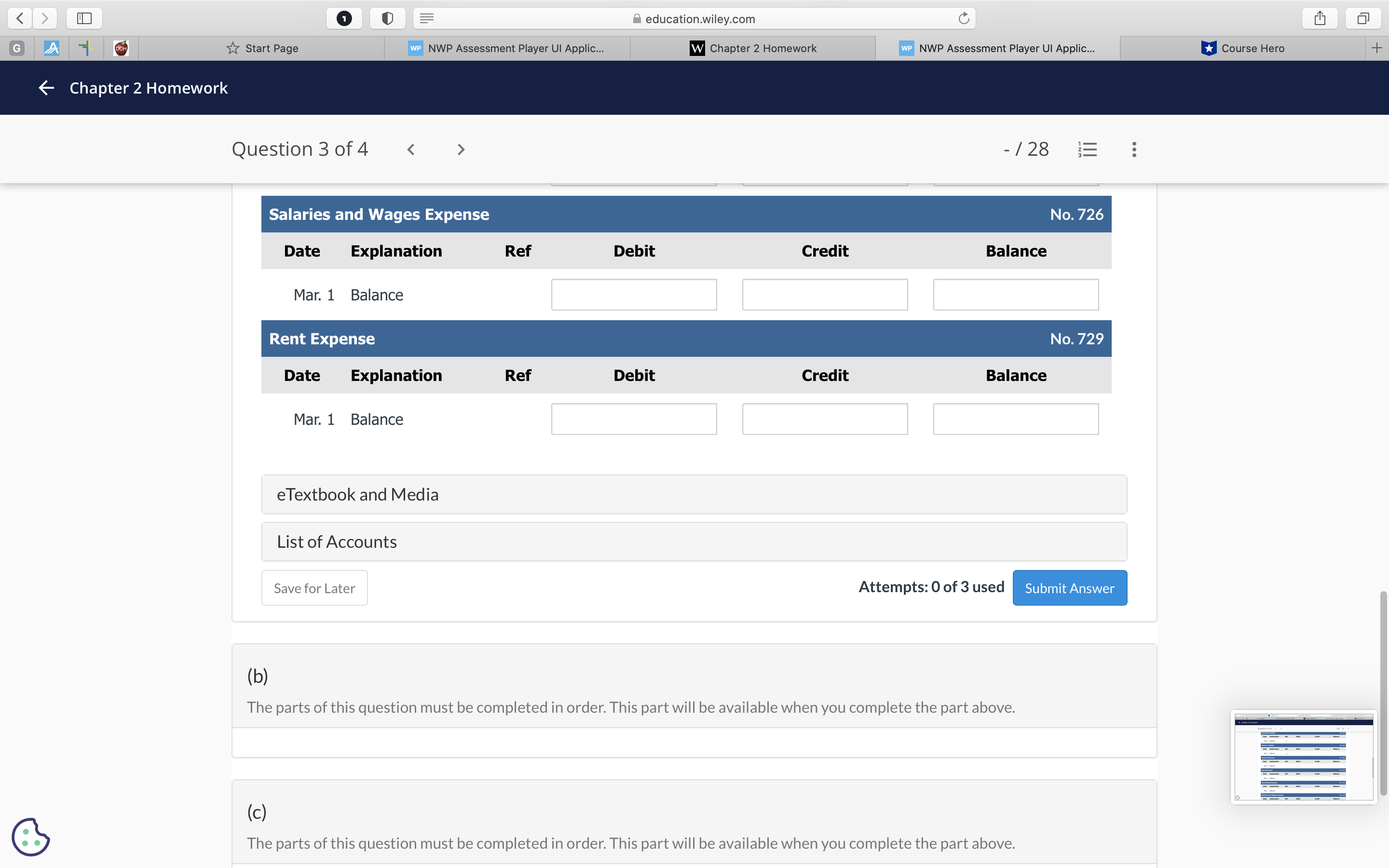Open the Safari share icon
The height and width of the screenshot is (868, 1389).
click(x=1320, y=18)
